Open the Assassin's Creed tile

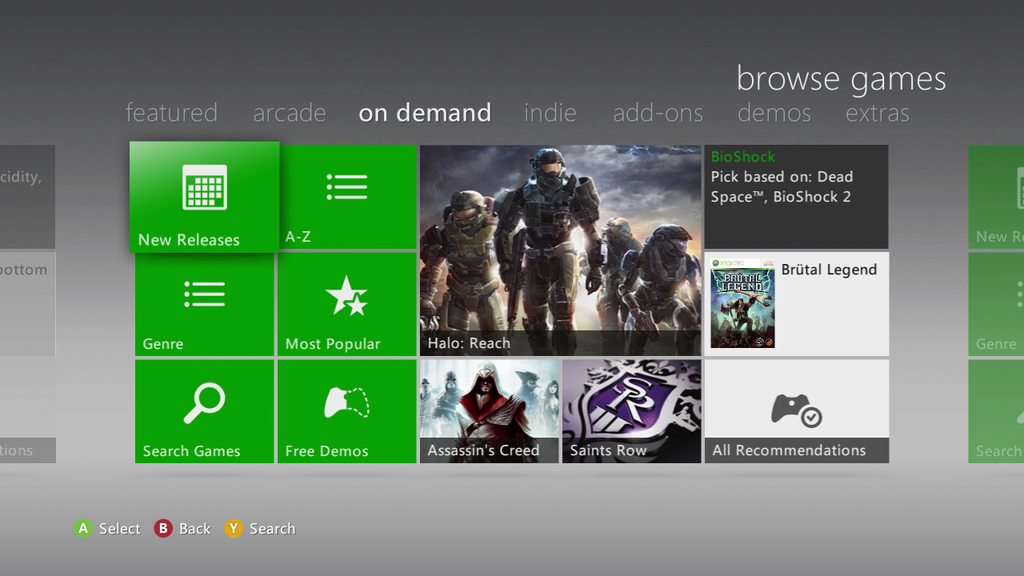click(489, 411)
